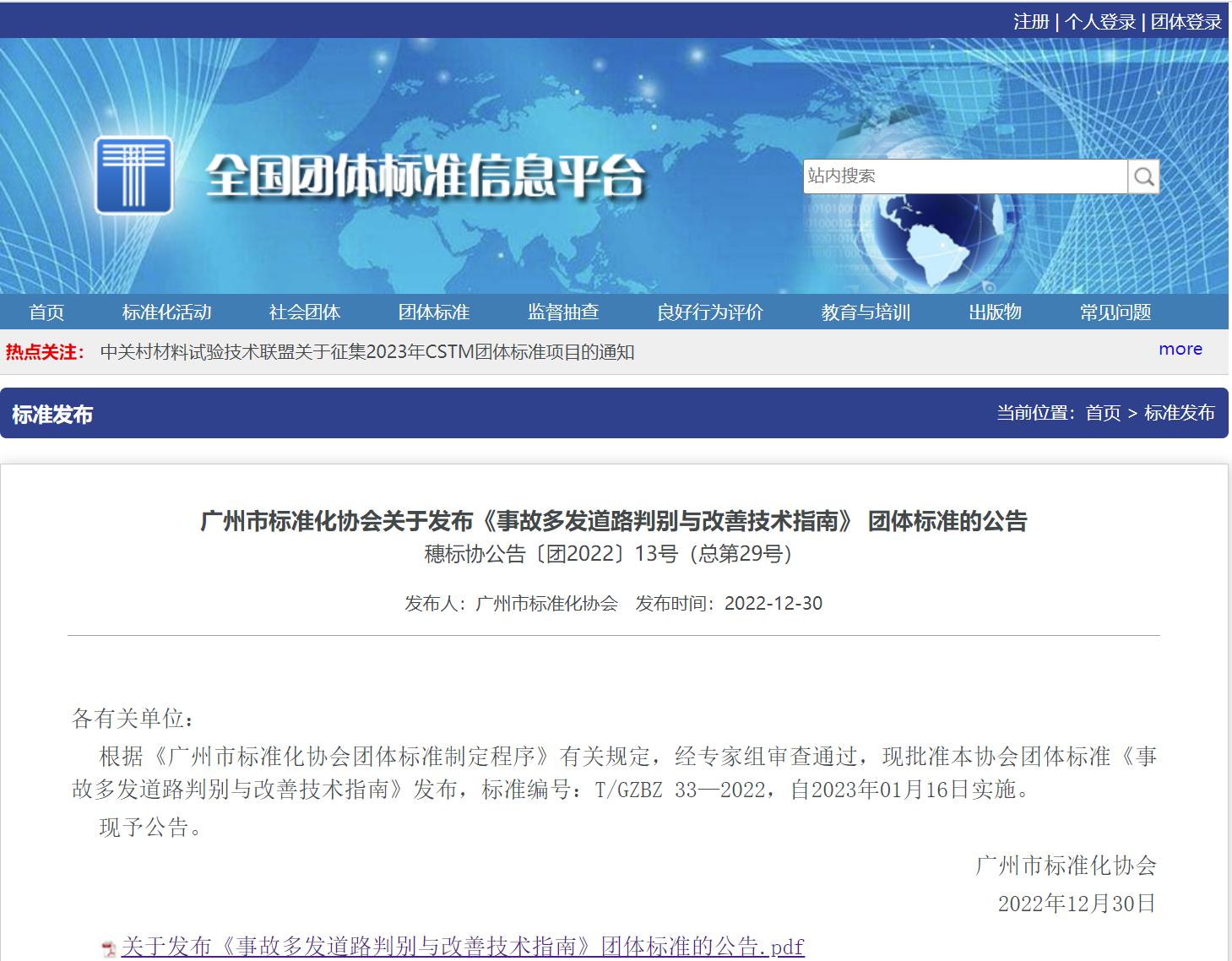Click 首页 in the breadcrumb trail

[1103, 413]
